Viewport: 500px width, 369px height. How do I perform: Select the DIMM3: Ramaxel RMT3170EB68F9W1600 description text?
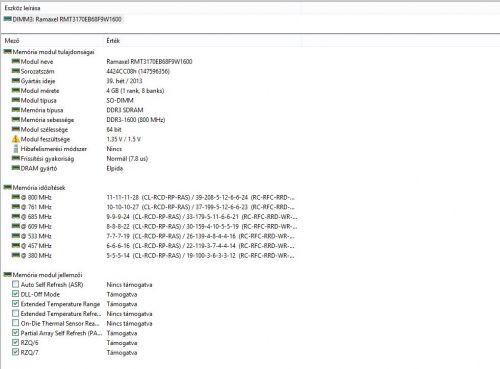67,19
